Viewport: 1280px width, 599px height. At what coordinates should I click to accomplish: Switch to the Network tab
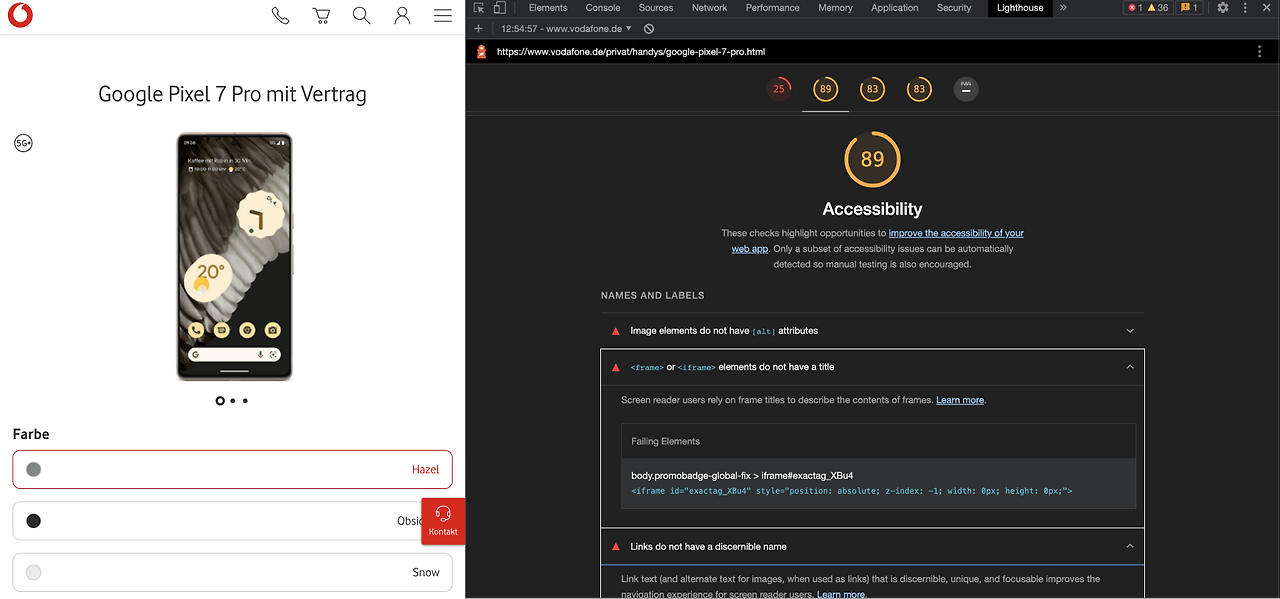pyautogui.click(x=709, y=7)
